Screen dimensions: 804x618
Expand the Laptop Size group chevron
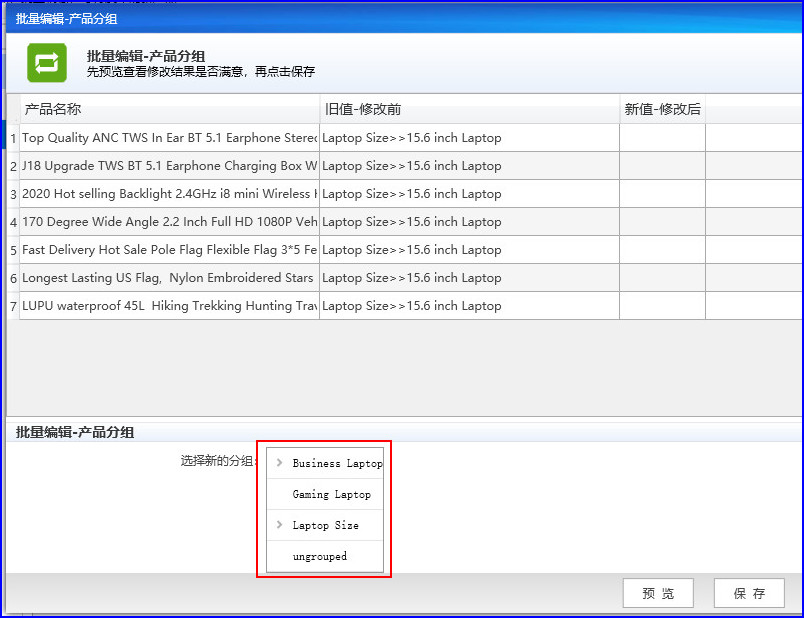[279, 525]
